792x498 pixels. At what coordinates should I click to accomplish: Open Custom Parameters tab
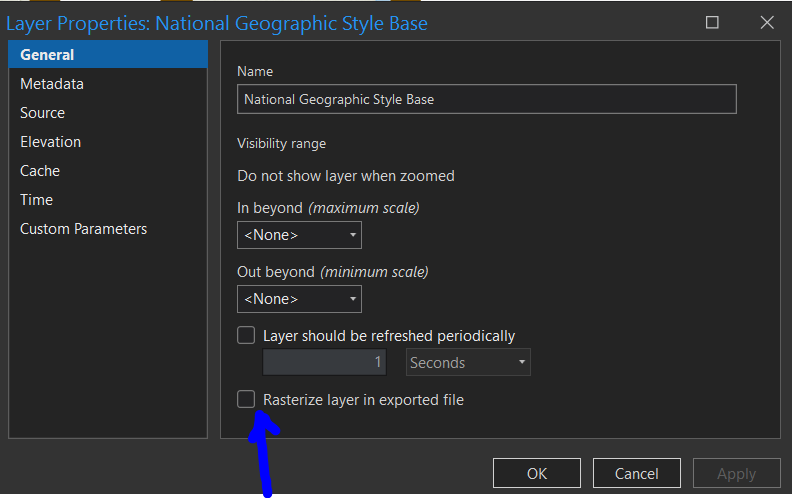click(x=83, y=229)
